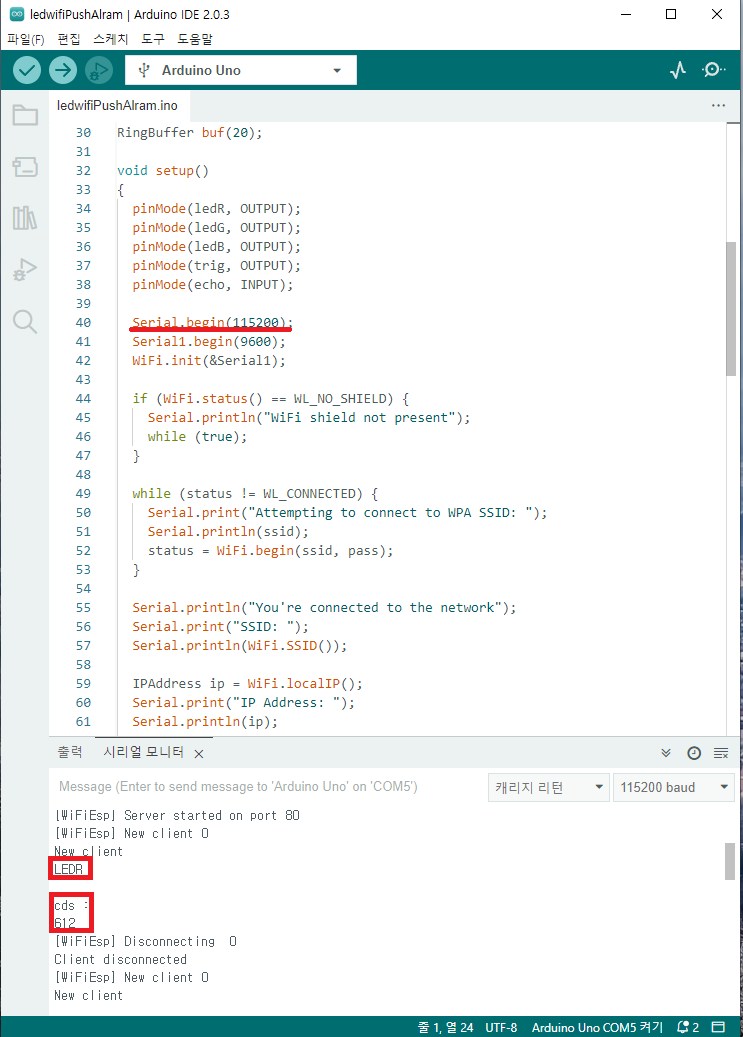Switch to the 출력 tab
743x1037 pixels.
click(x=70, y=753)
